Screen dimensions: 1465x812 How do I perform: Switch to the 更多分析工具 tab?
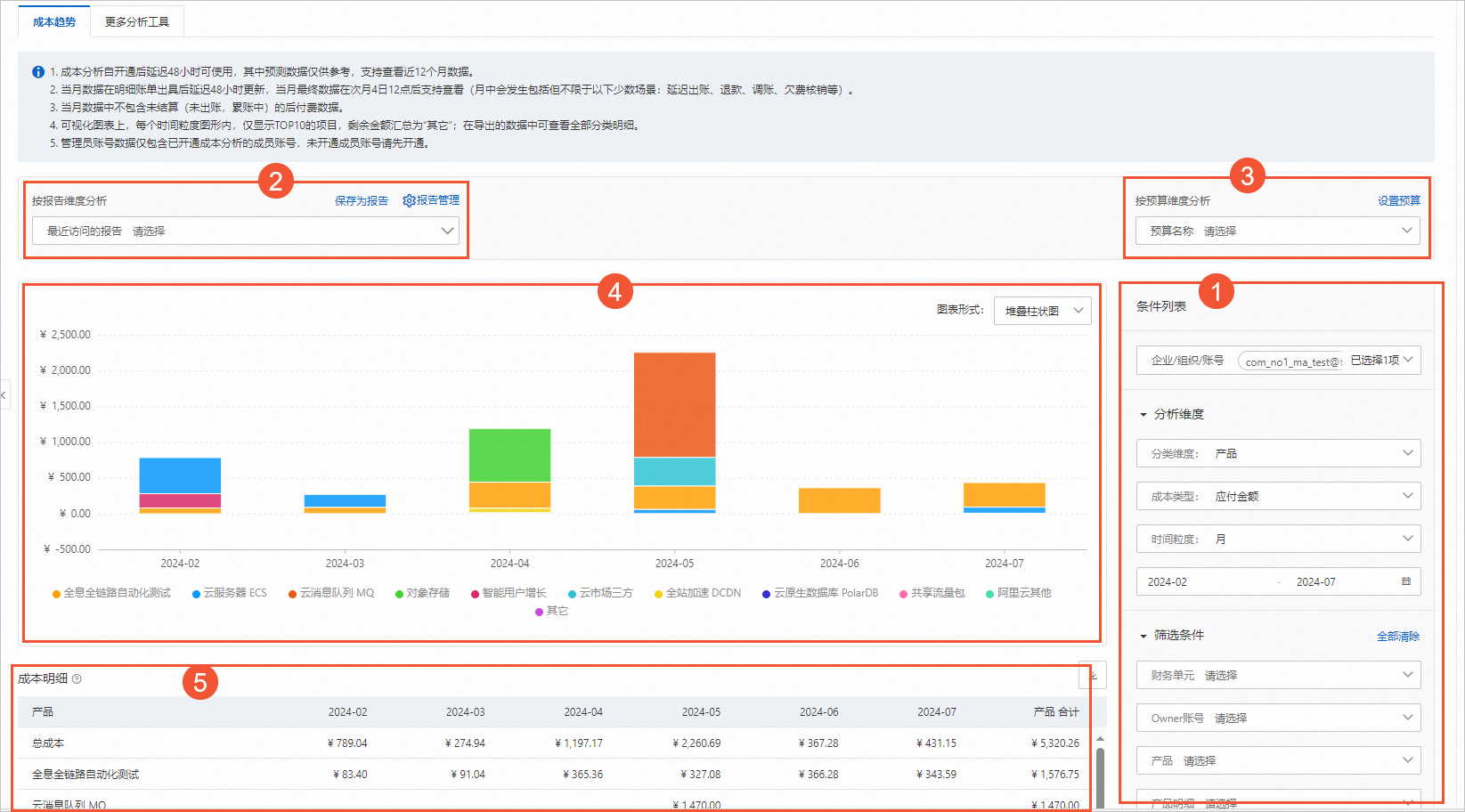coord(137,21)
